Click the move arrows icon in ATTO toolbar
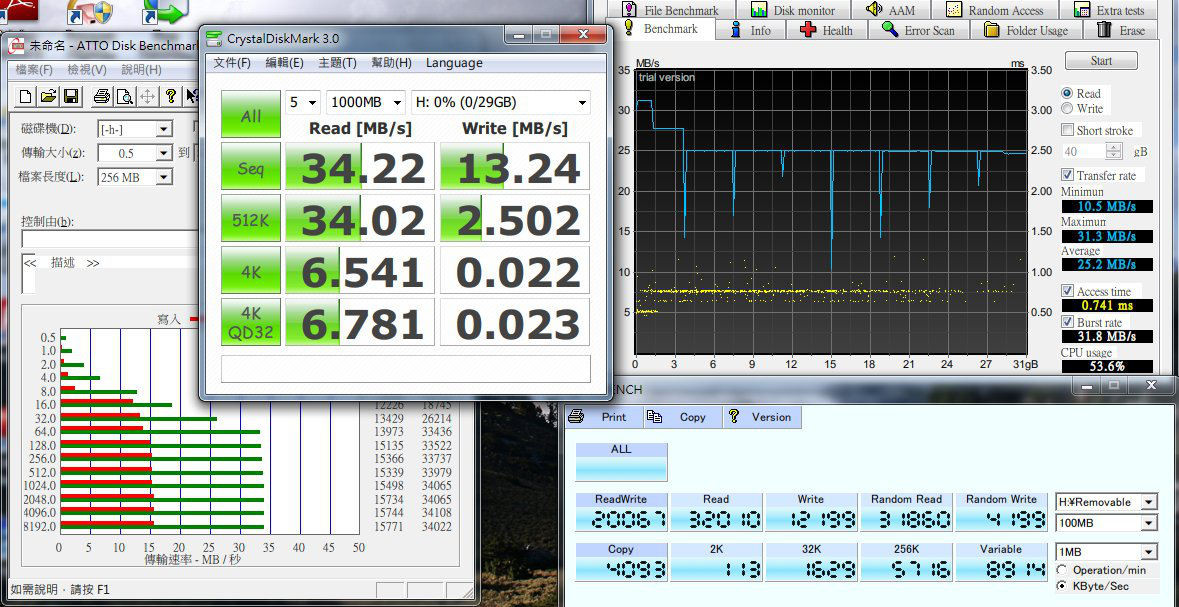 [x=147, y=96]
